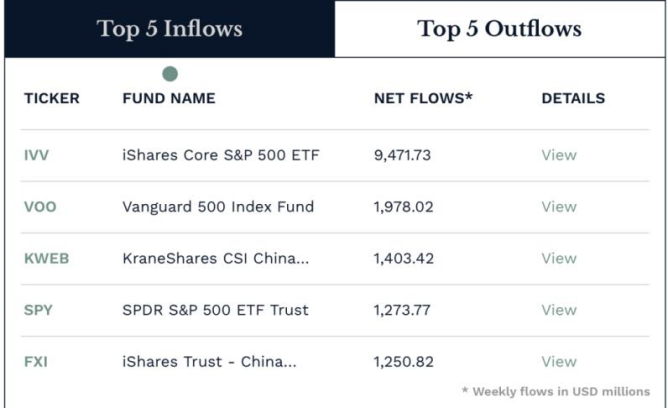Click the NET FLOWS column header
Image resolution: width=668 pixels, height=408 pixels.
tap(422, 99)
